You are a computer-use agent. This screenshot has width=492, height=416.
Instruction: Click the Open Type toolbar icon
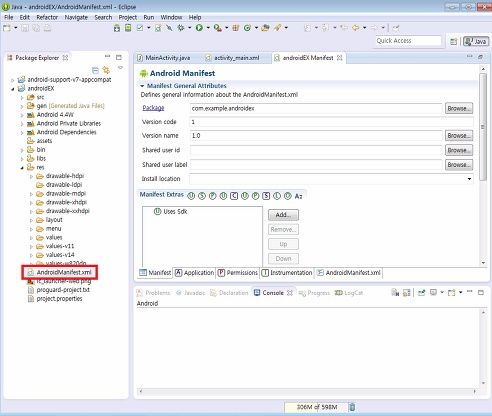tap(265, 28)
